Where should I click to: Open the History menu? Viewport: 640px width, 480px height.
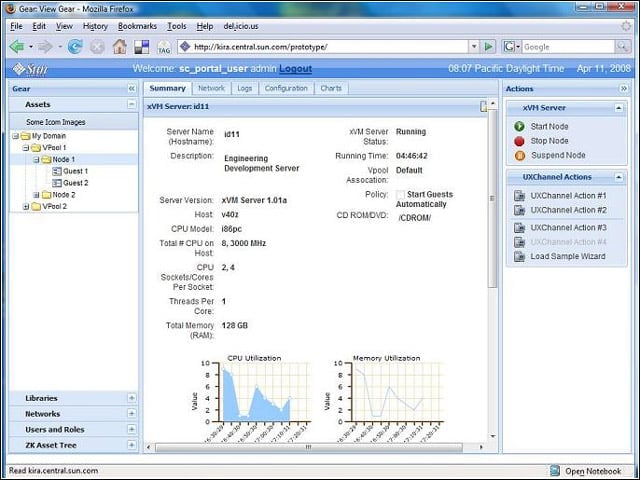point(95,26)
